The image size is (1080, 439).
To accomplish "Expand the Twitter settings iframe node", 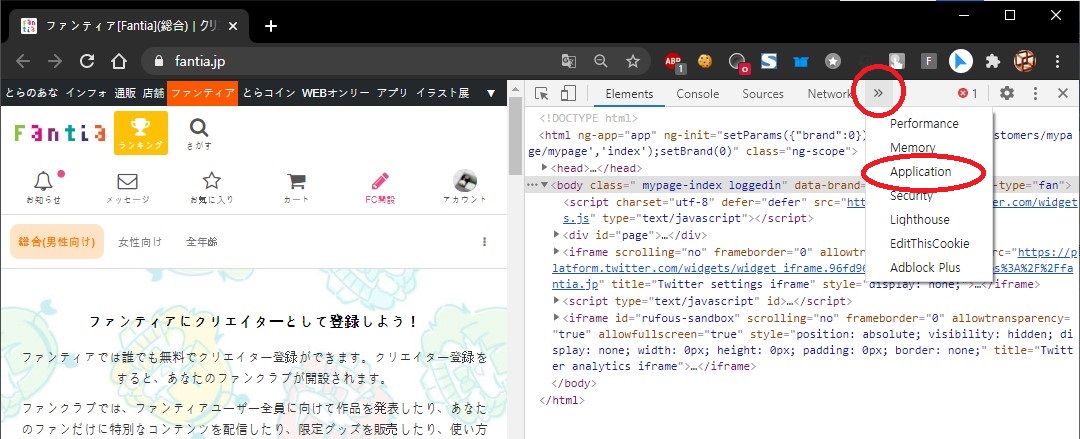I will pyautogui.click(x=557, y=252).
